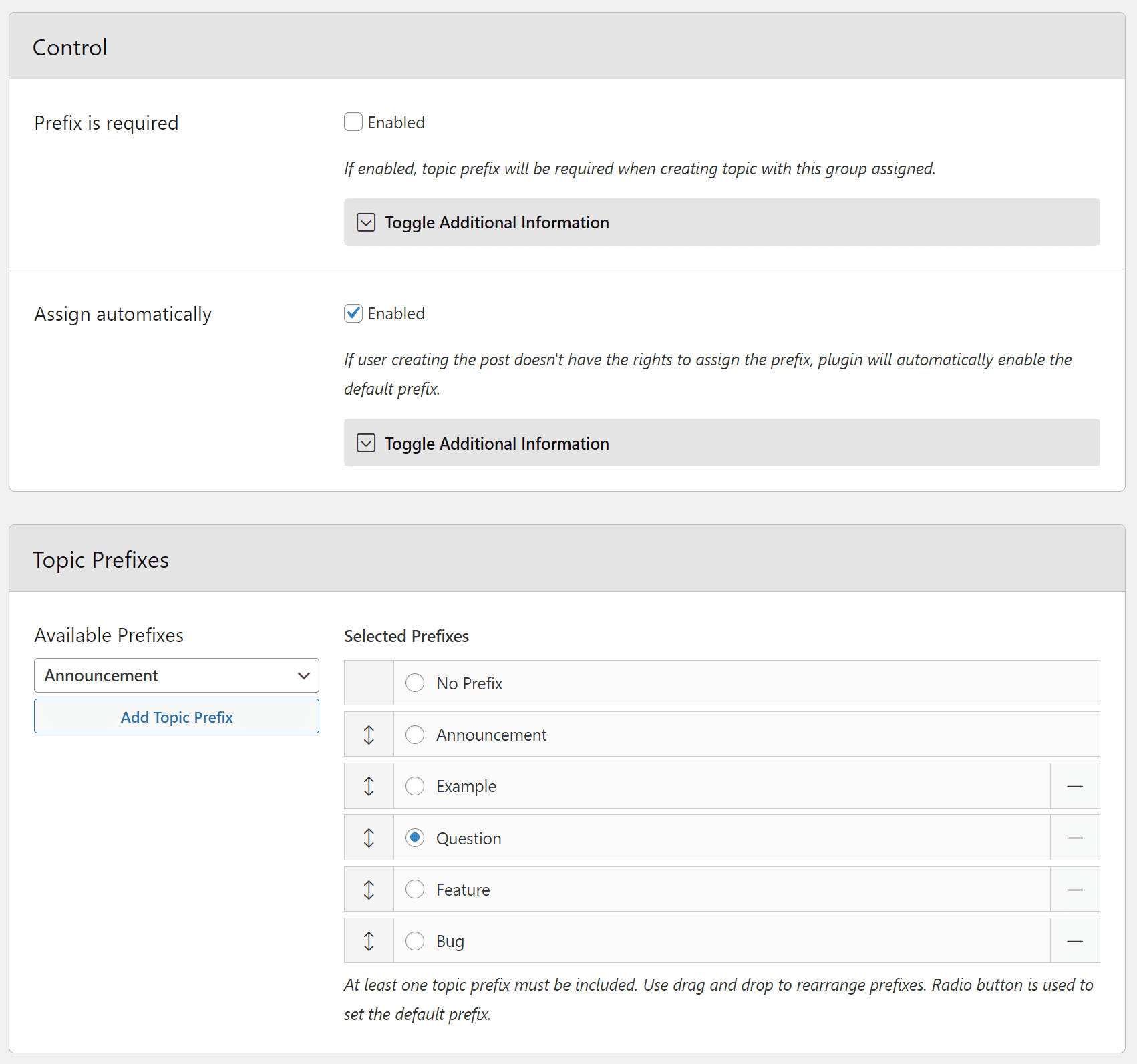Enable the Prefix is required checkbox
Screen dimensions: 1137x1064
[353, 122]
